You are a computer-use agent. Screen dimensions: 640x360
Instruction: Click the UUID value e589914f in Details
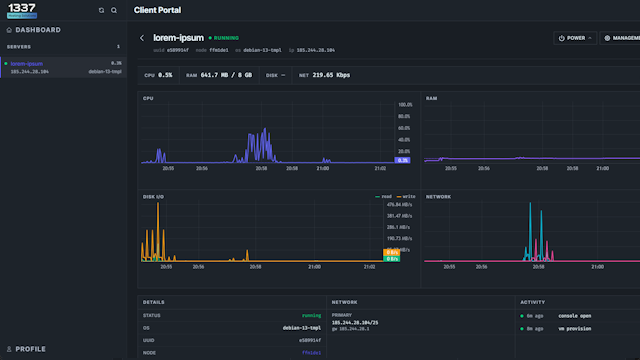(310, 340)
